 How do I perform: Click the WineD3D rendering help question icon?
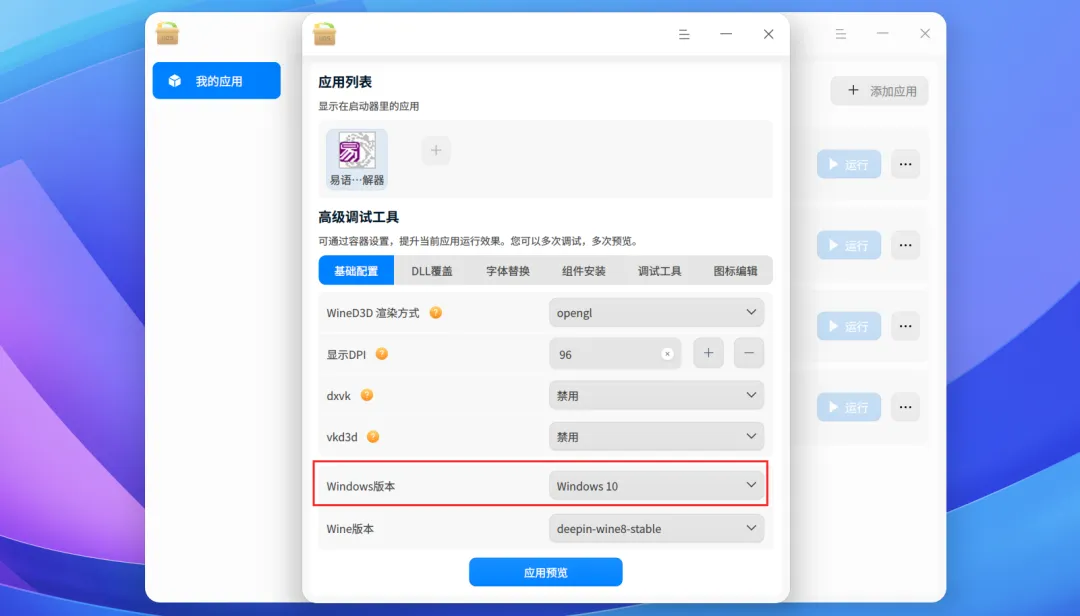click(435, 312)
